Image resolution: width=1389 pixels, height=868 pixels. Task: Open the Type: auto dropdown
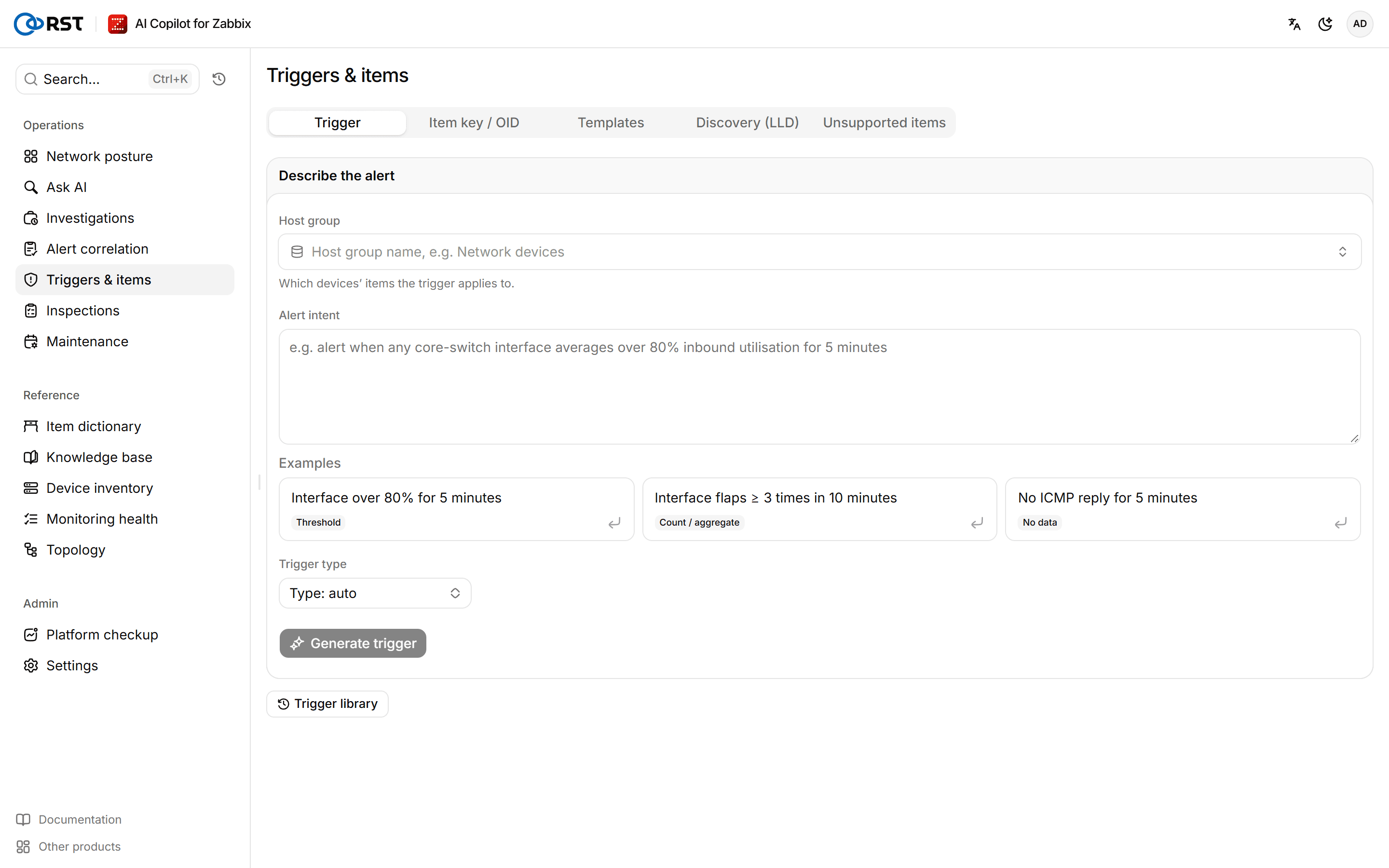click(375, 593)
